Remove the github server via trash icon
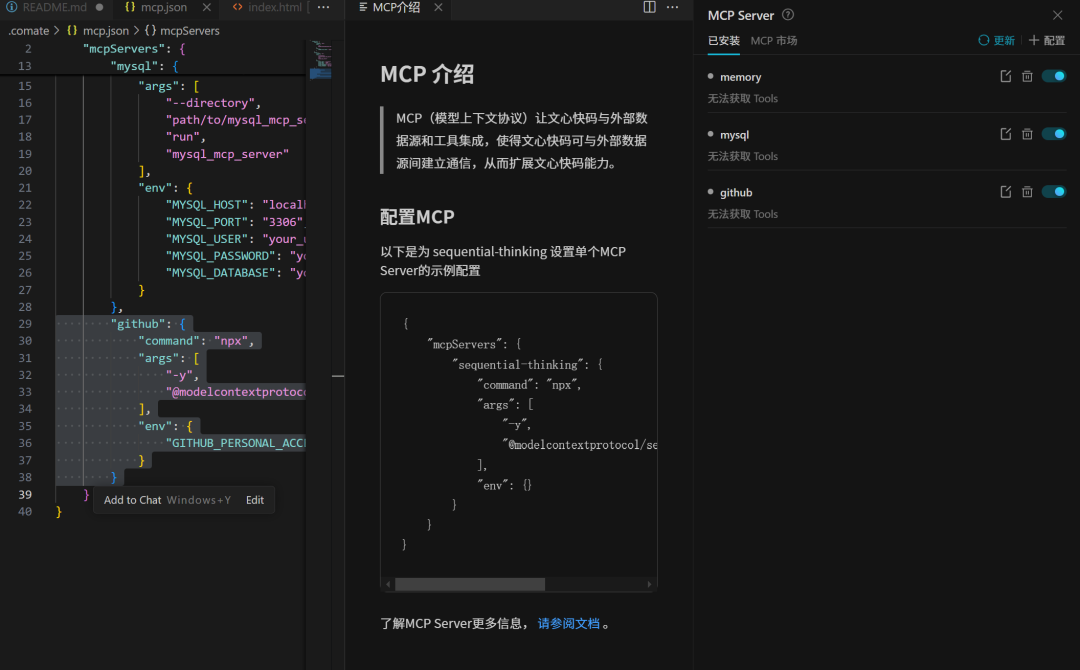Viewport: 1080px width, 670px height. [1027, 192]
